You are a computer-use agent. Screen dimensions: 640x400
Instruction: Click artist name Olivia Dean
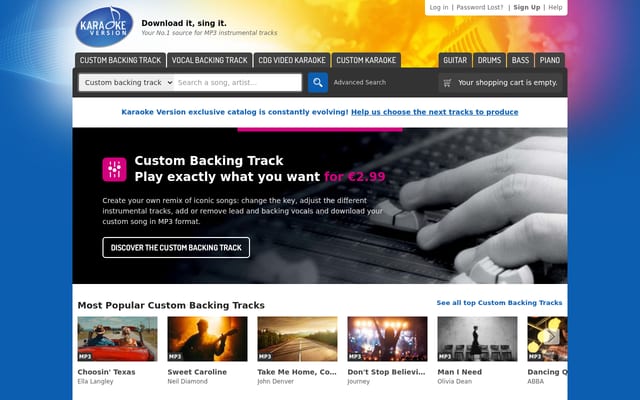pyautogui.click(x=455, y=381)
